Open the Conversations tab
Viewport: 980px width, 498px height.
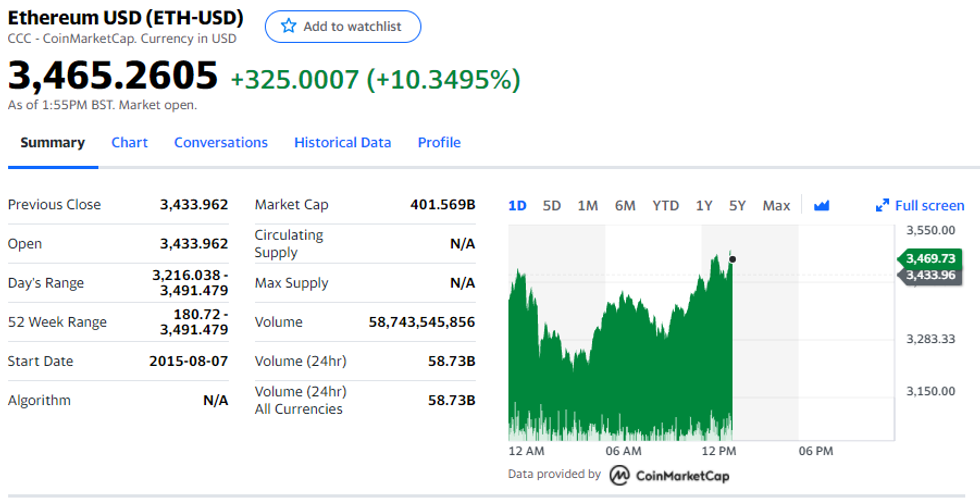coord(221,143)
